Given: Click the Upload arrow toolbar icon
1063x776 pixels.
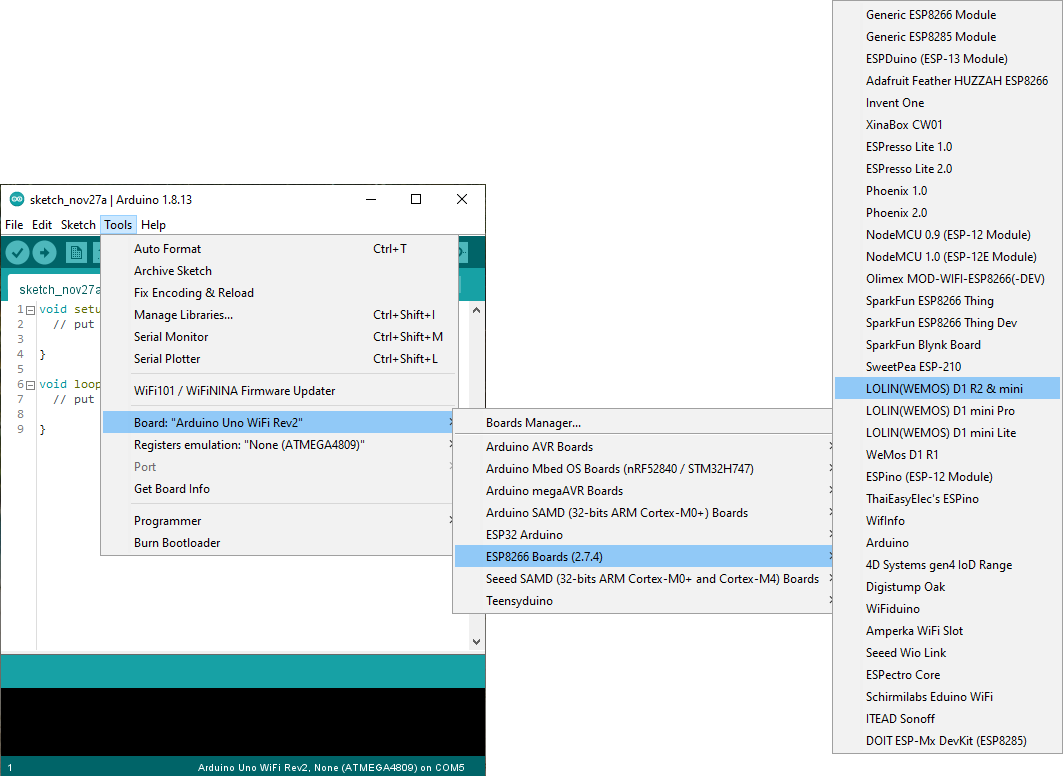Looking at the screenshot, I should [x=44, y=253].
